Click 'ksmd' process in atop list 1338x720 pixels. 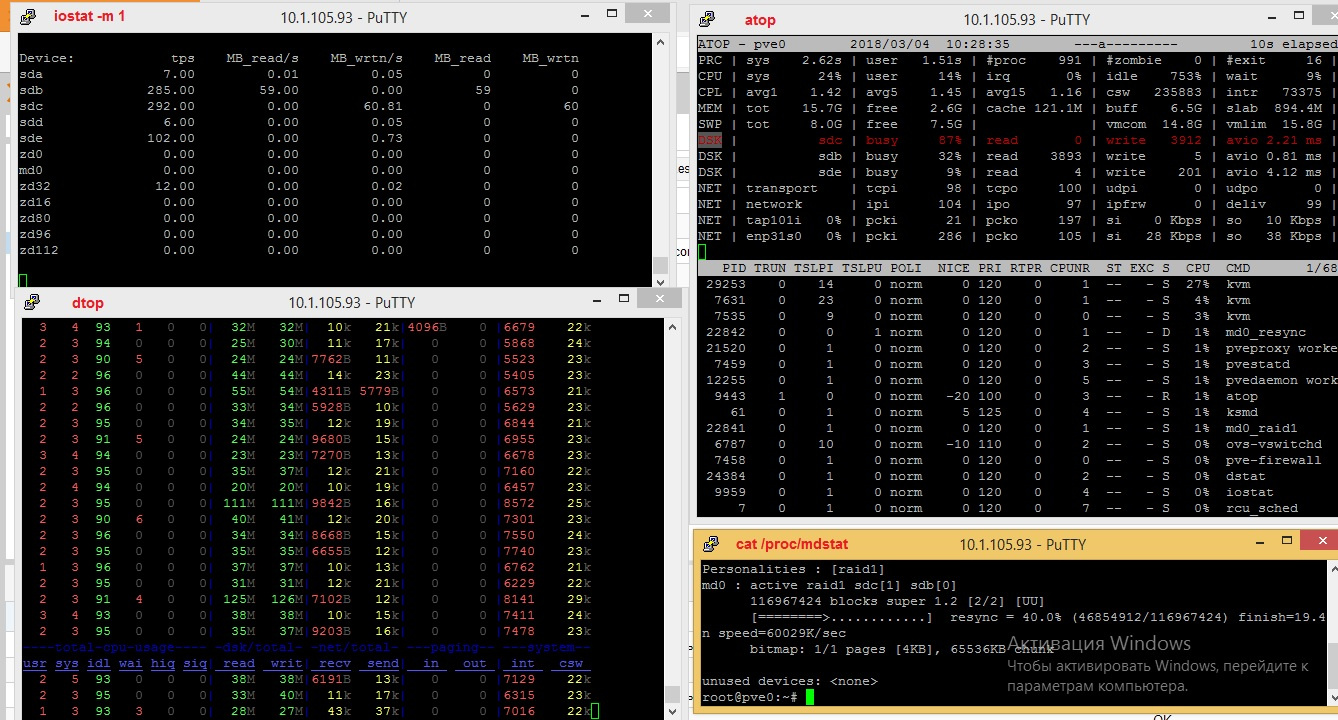pyautogui.click(x=1241, y=412)
